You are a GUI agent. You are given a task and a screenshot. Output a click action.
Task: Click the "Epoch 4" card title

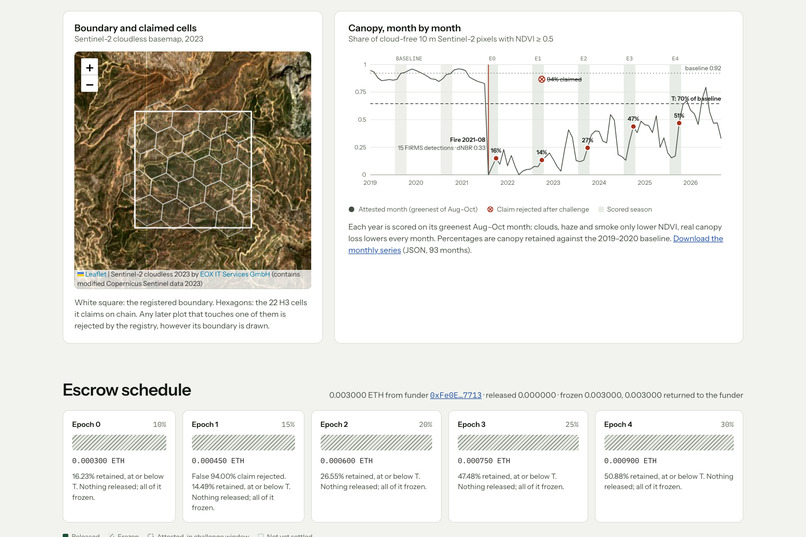pyautogui.click(x=618, y=424)
